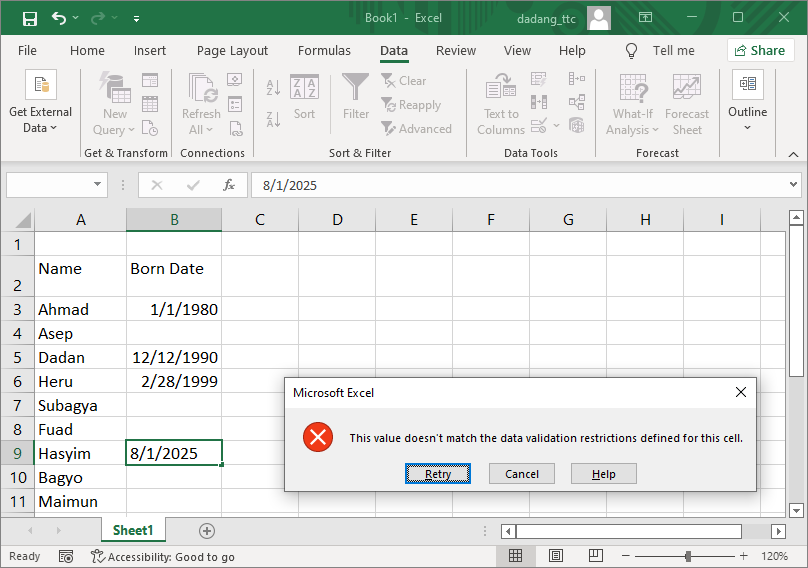Image resolution: width=808 pixels, height=568 pixels.
Task: Open the Formulas ribbon tab
Action: 324,51
